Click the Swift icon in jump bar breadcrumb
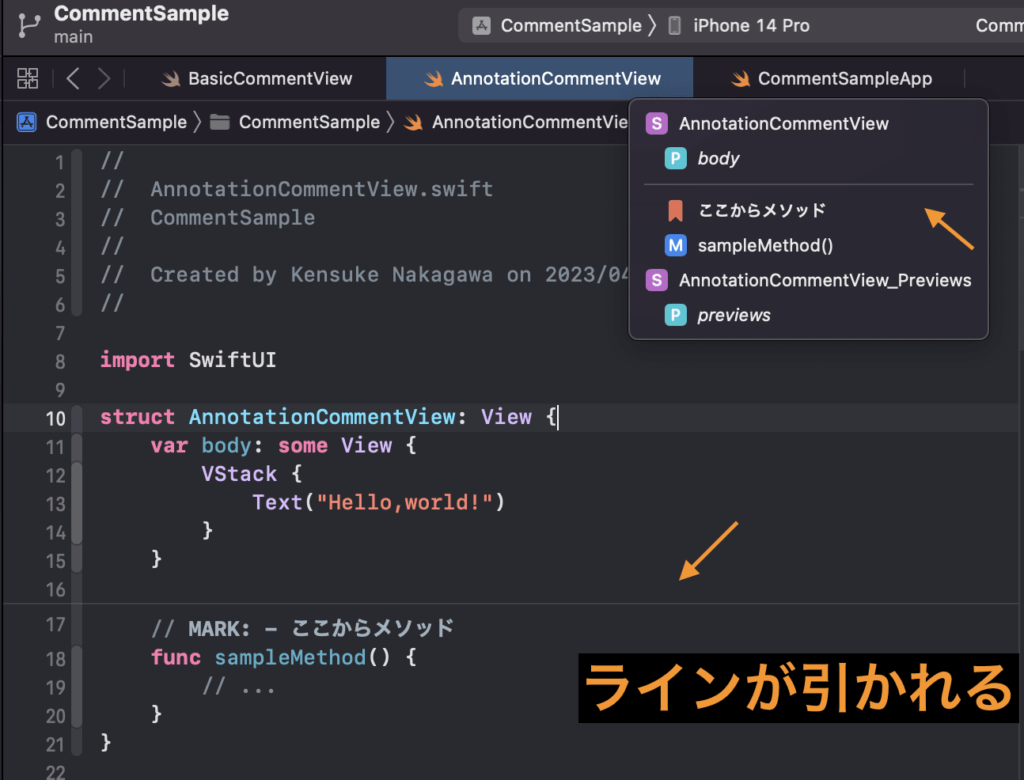Viewport: 1024px width, 780px height. coord(413,122)
